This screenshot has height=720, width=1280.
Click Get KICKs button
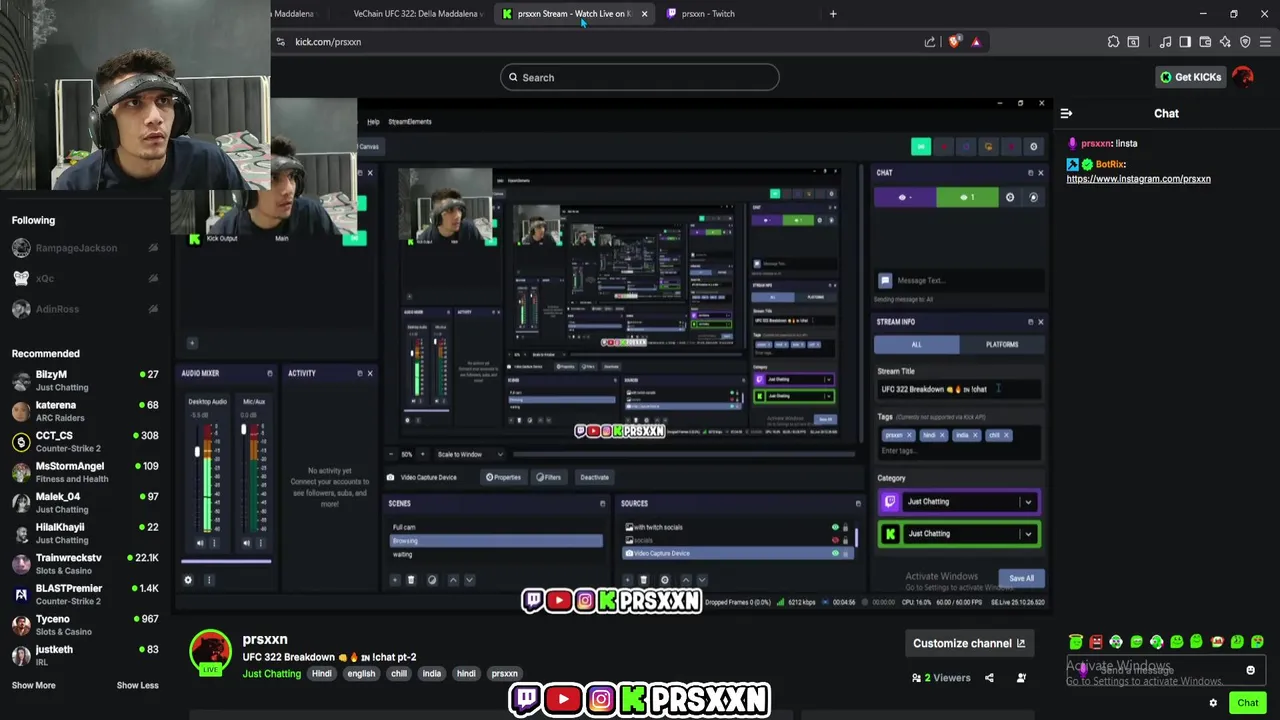pyautogui.click(x=1190, y=77)
